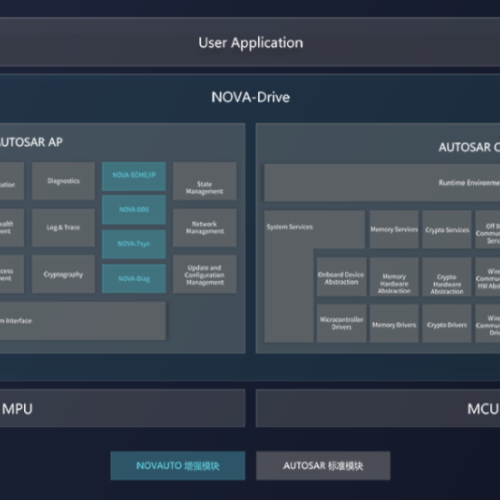Click the Cryptography block

tap(63, 274)
